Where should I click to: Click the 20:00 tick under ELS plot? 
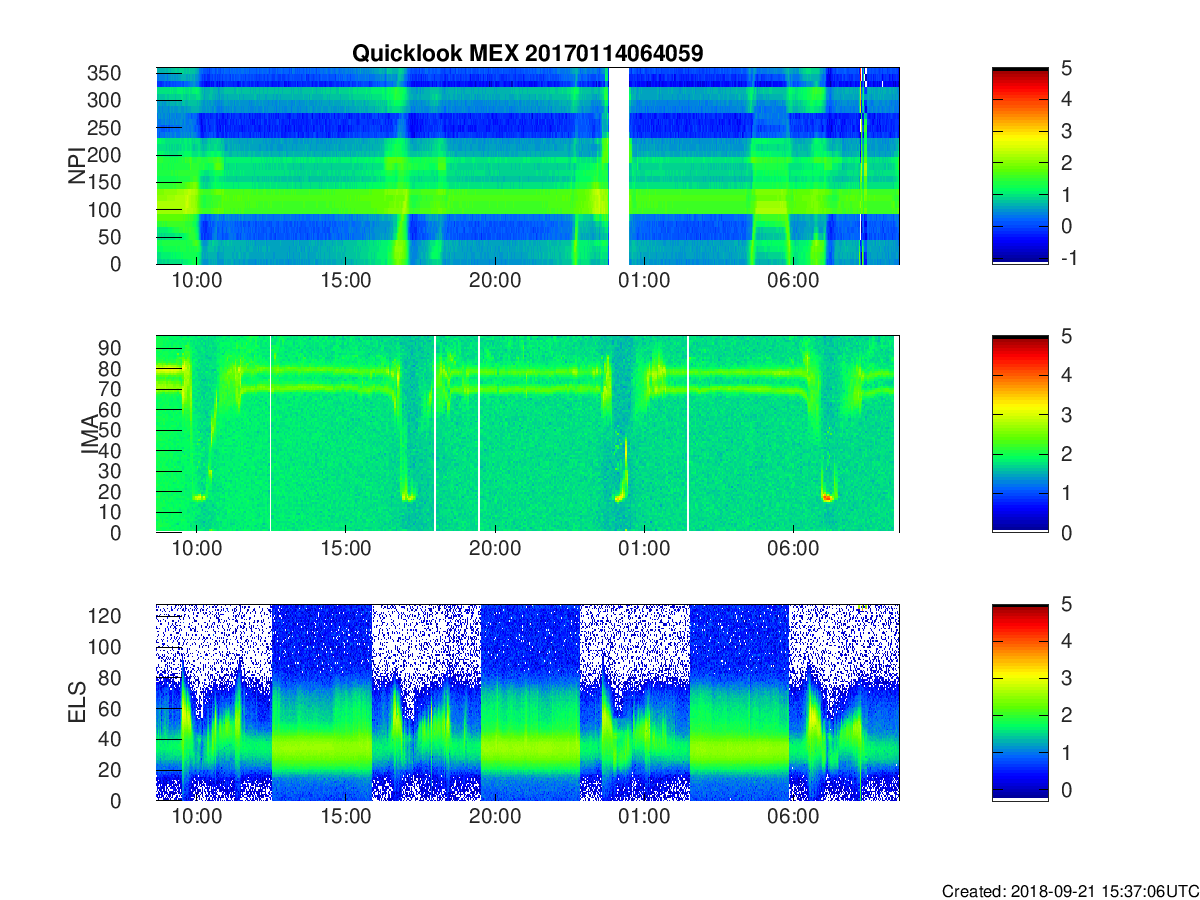pos(495,817)
